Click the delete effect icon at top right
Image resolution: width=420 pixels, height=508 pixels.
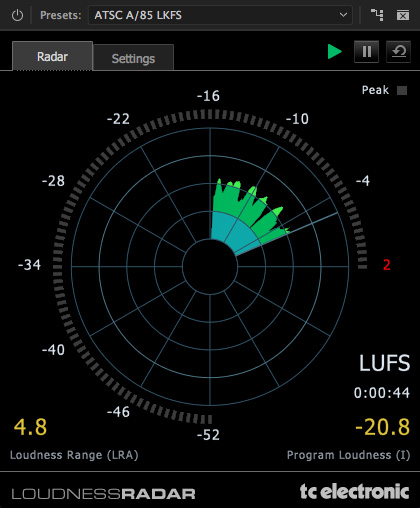pyautogui.click(x=403, y=15)
